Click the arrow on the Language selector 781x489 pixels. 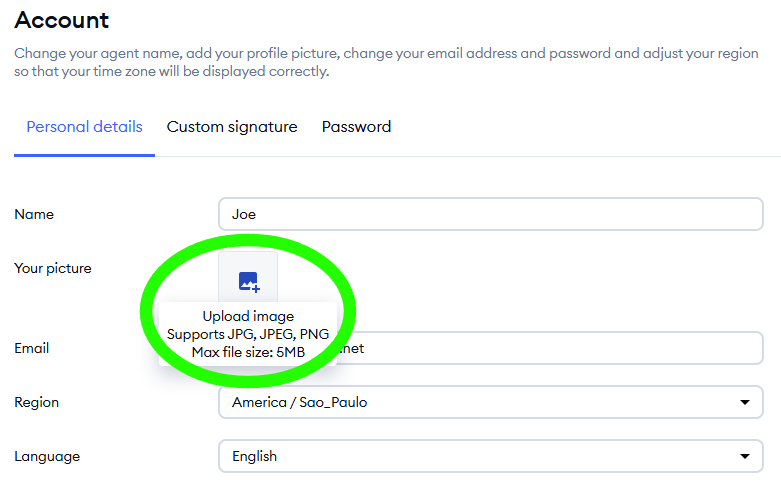point(745,456)
